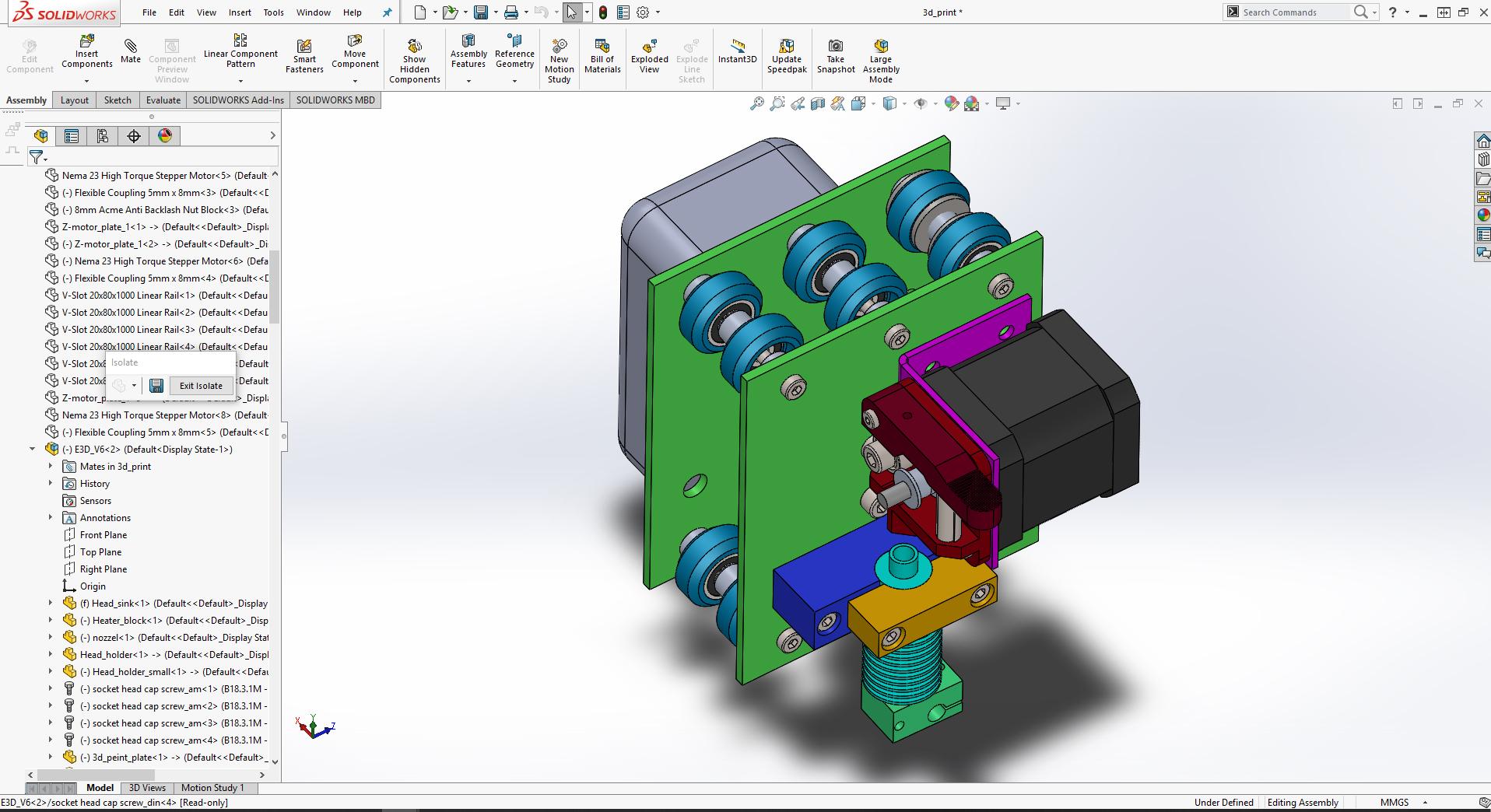Select the Mate tool

coord(131,51)
